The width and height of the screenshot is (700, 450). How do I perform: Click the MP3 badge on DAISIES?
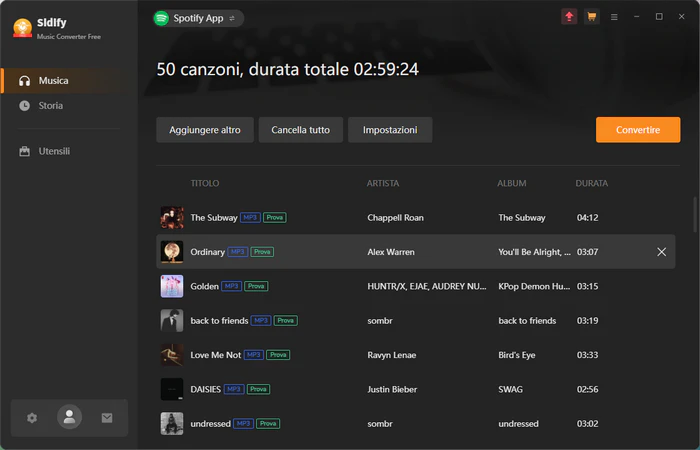point(234,389)
